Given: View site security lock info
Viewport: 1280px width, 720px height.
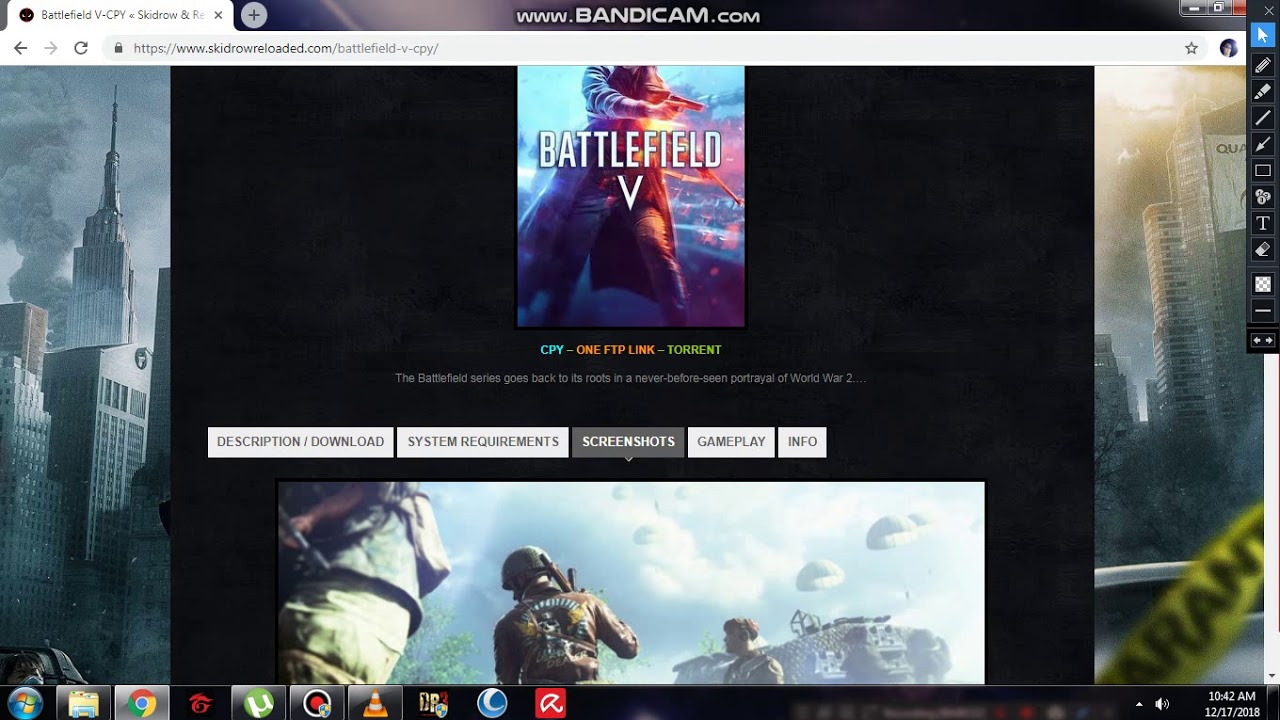Looking at the screenshot, I should [119, 48].
